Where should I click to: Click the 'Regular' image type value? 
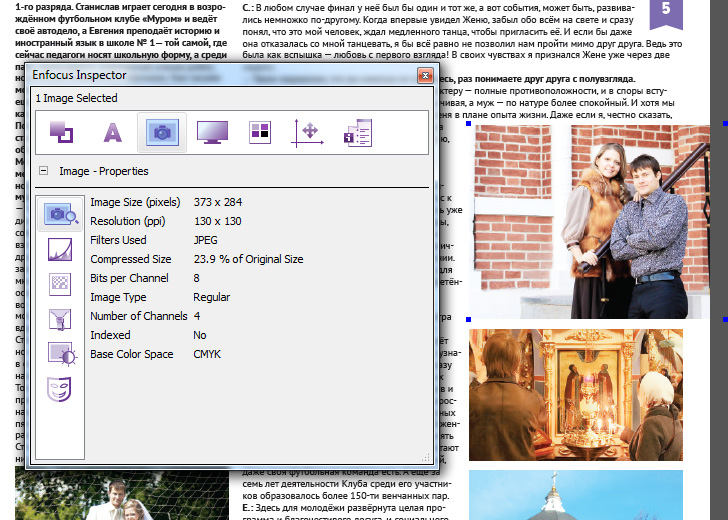212,297
